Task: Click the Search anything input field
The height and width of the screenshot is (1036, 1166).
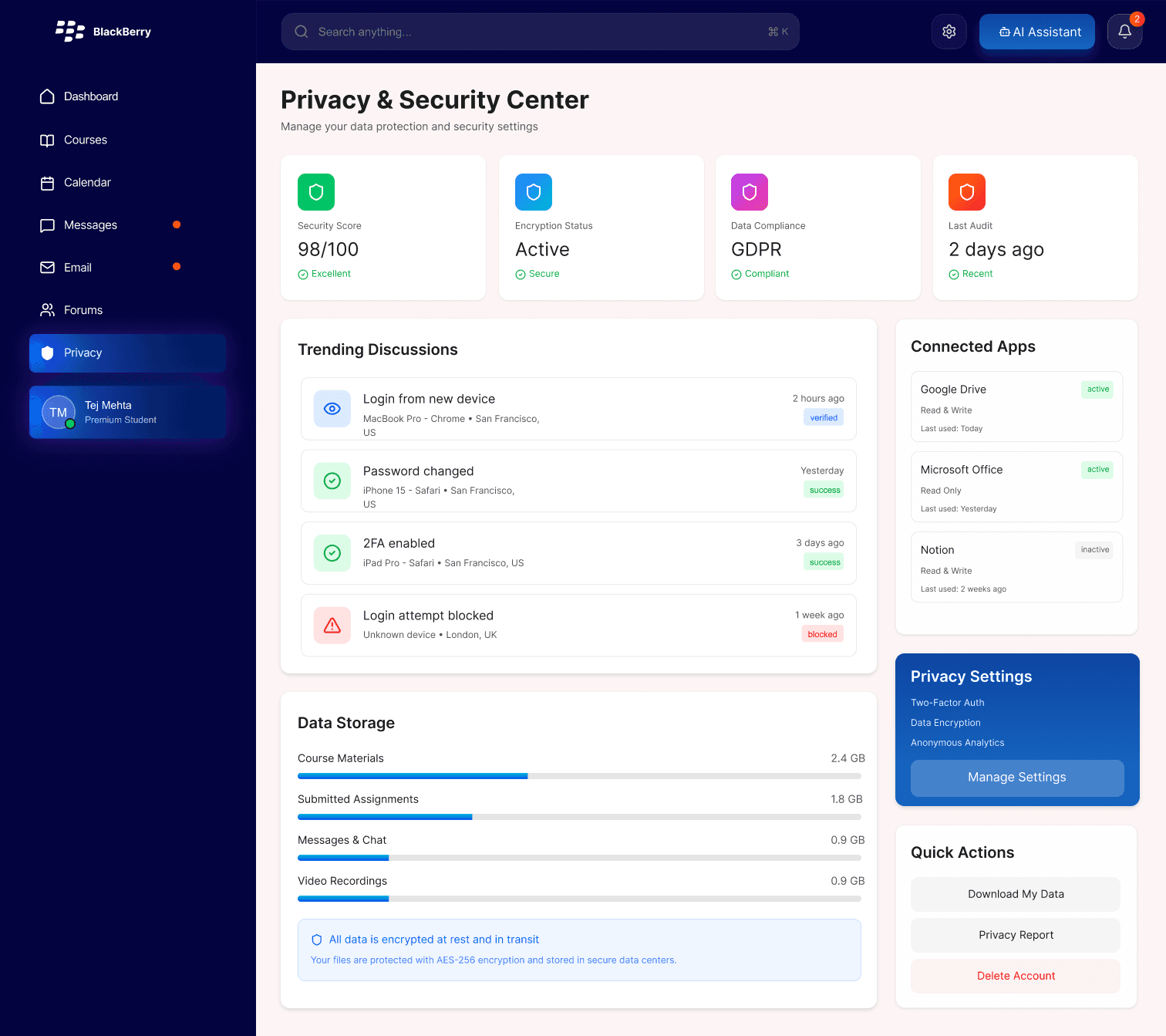Action: (540, 32)
